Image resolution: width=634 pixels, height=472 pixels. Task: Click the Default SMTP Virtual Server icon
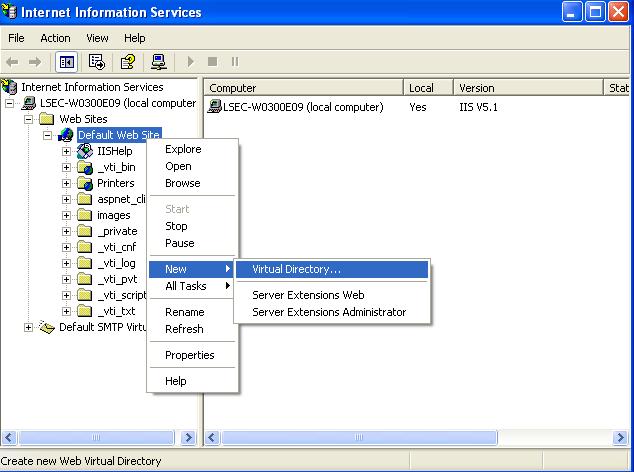point(47,327)
